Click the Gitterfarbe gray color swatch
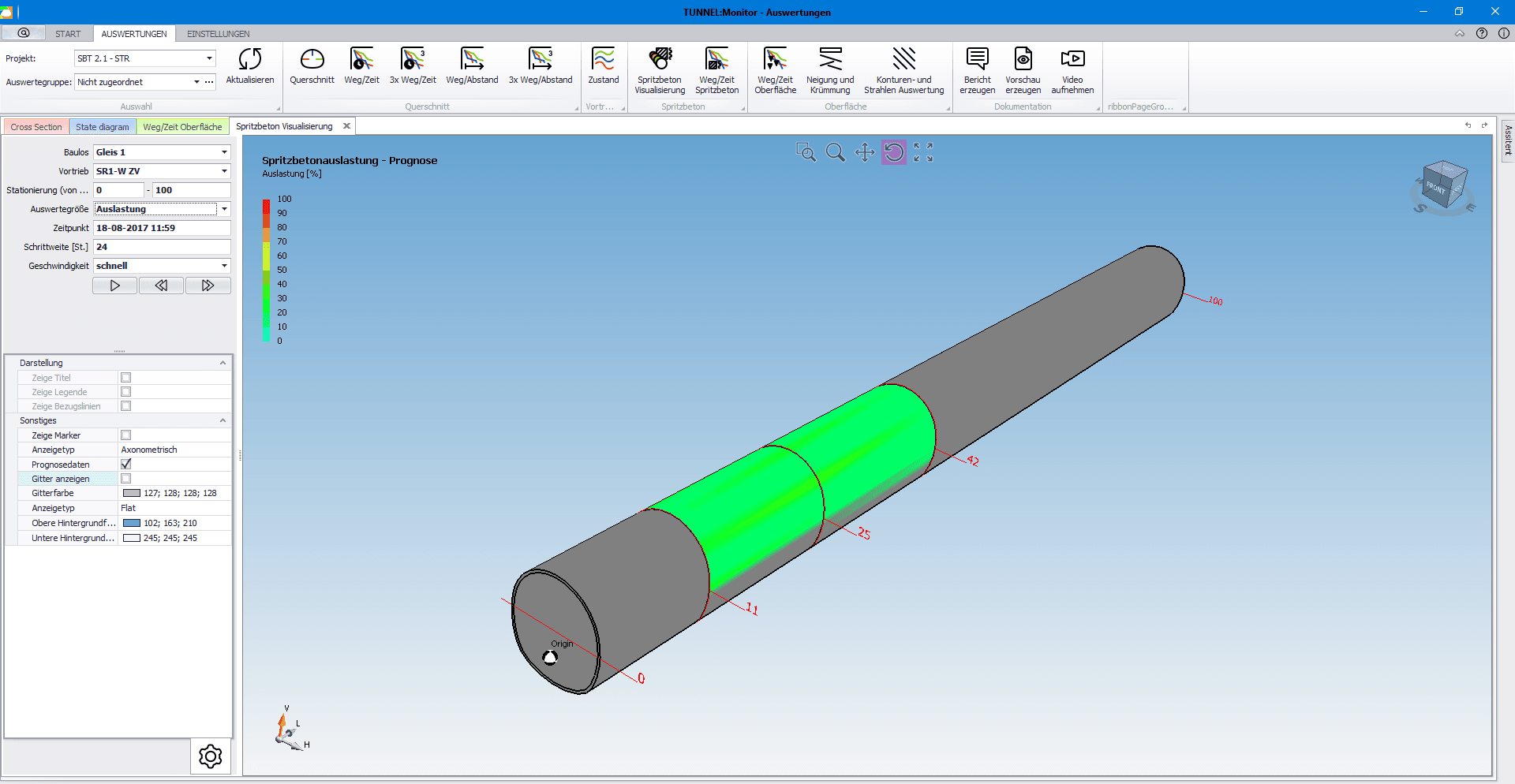 click(x=132, y=494)
